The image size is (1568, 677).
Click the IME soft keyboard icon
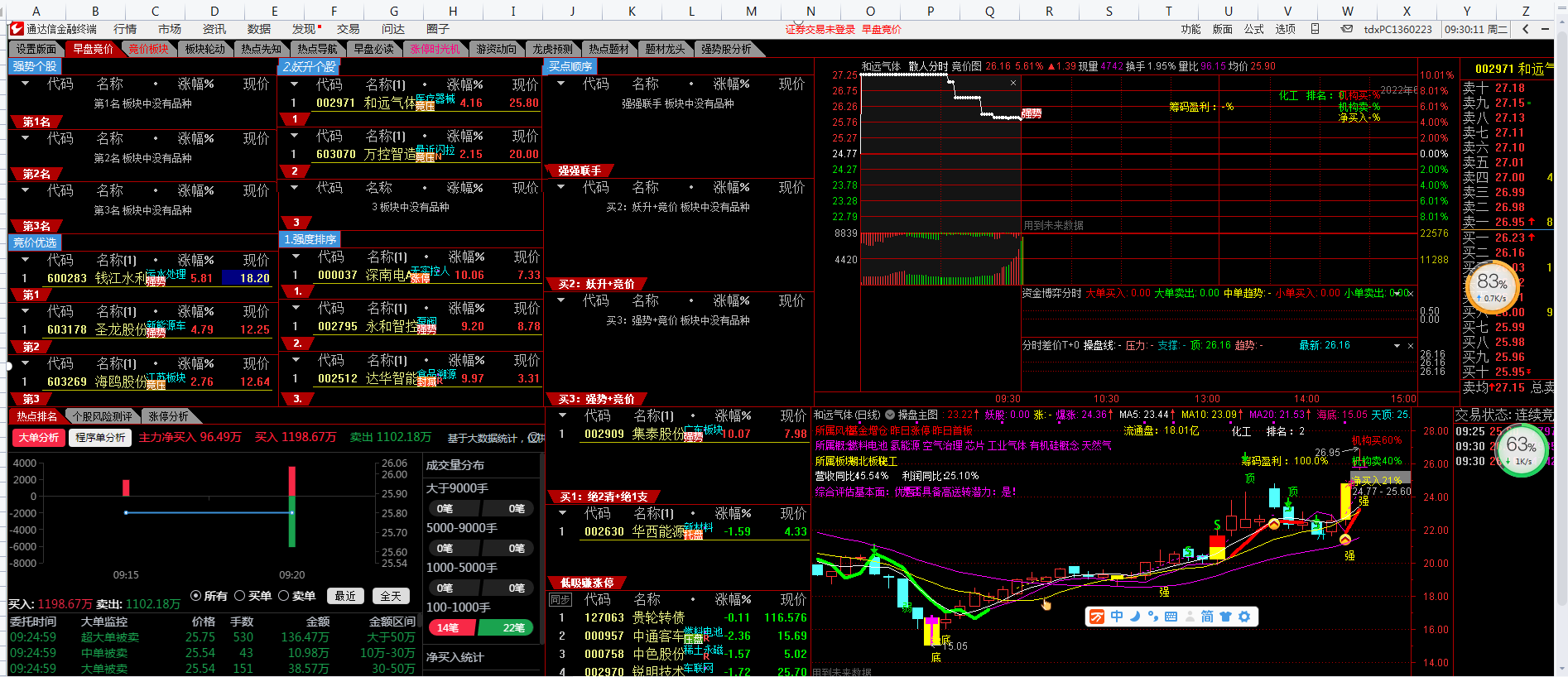click(1171, 617)
